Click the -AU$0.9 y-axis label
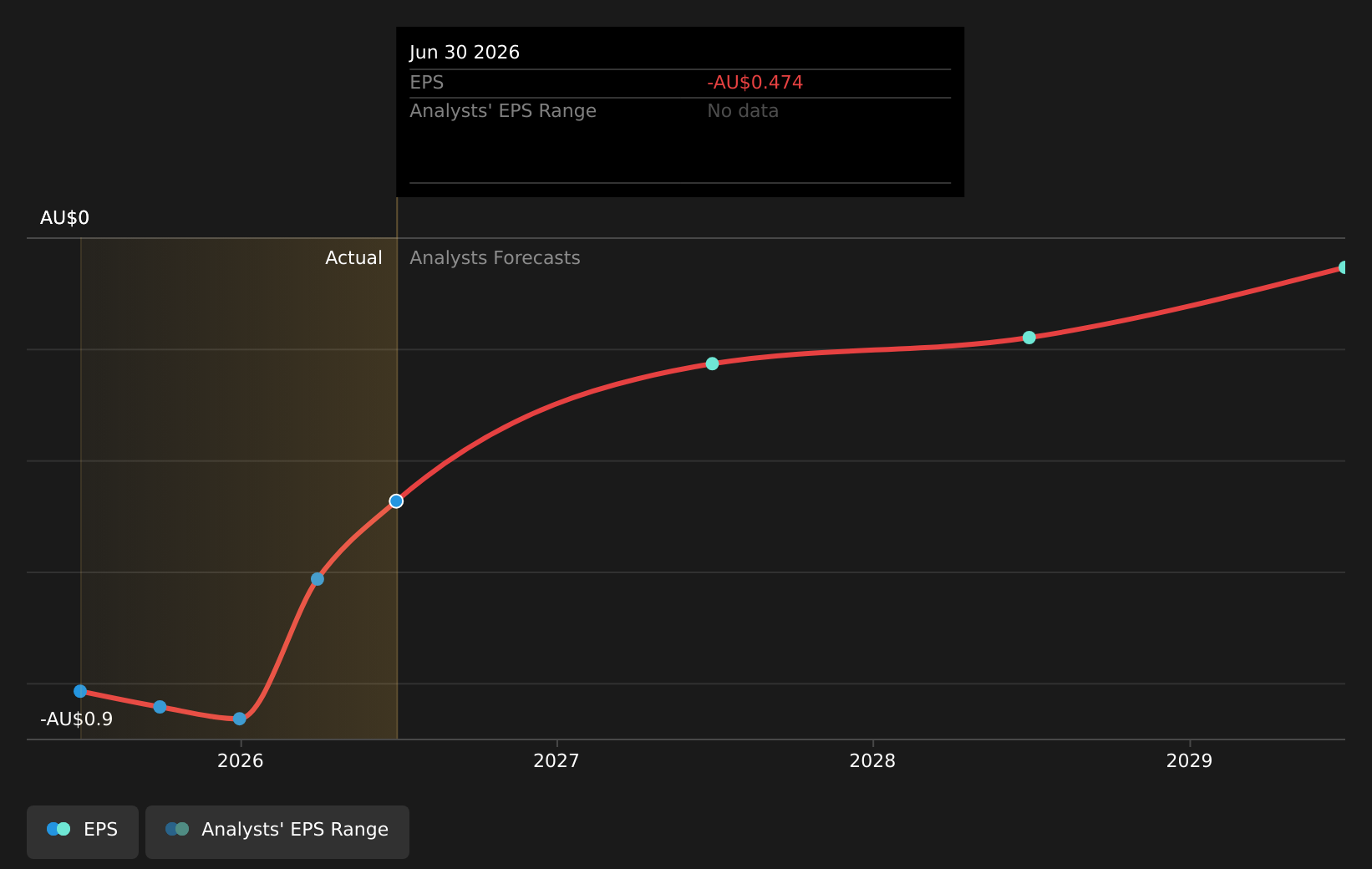1372x869 pixels. [x=76, y=719]
